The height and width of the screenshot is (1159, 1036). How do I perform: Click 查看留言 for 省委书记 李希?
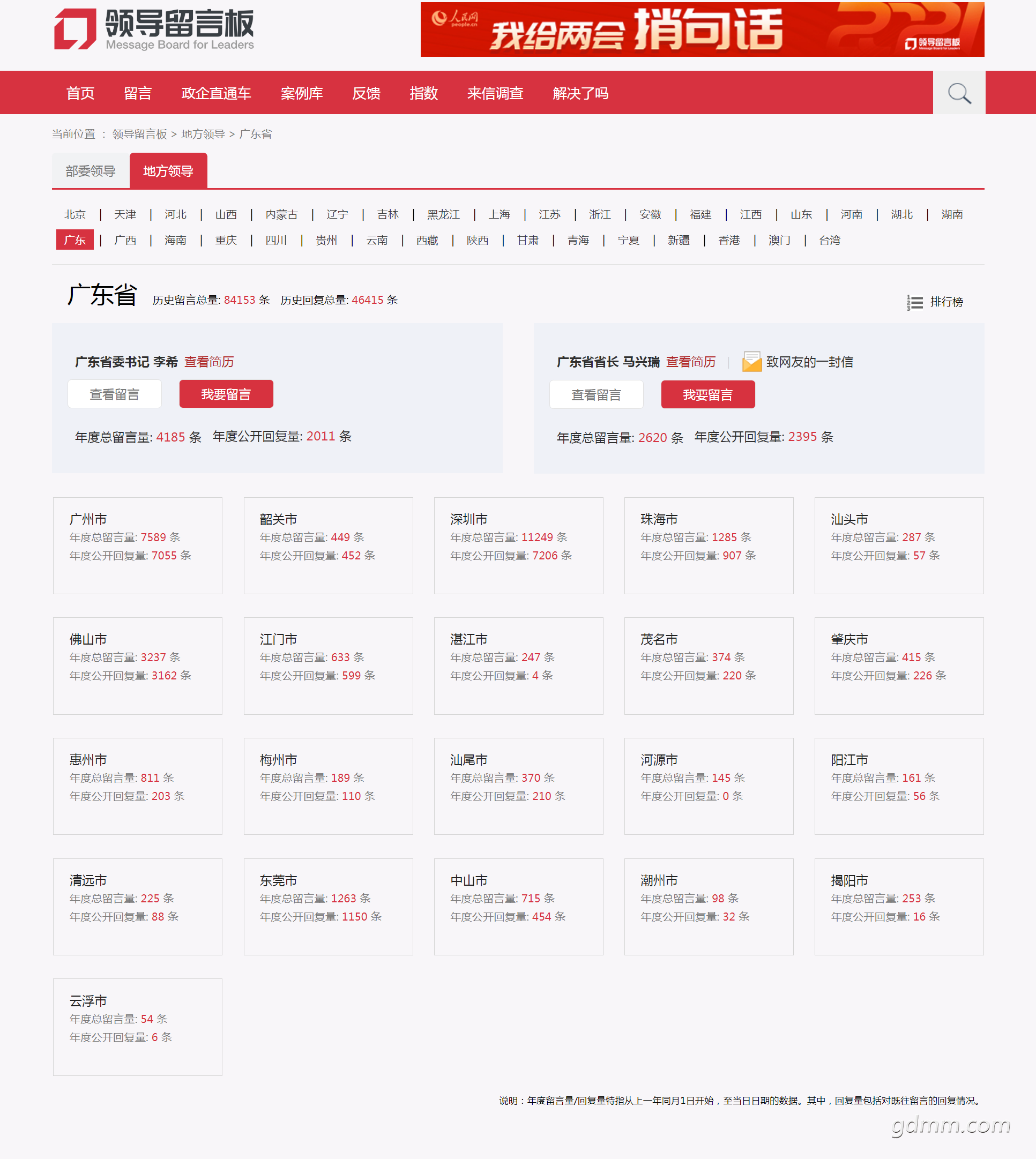click(x=114, y=394)
